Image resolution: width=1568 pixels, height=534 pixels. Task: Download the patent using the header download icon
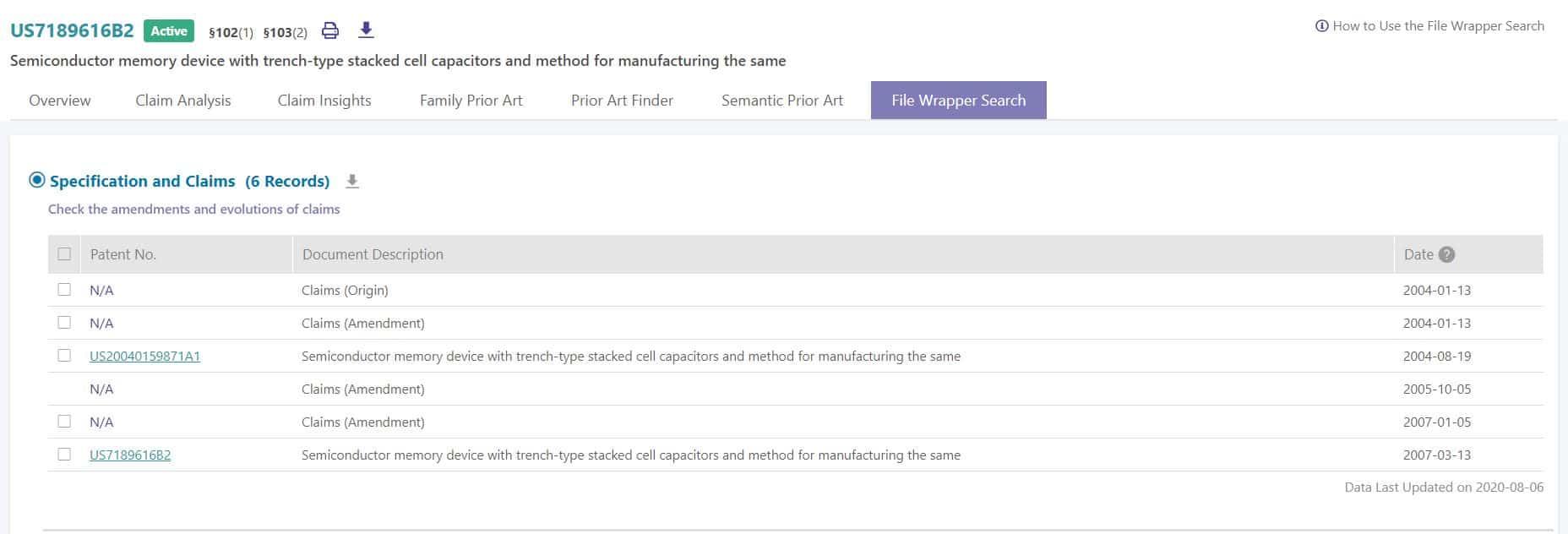366,30
